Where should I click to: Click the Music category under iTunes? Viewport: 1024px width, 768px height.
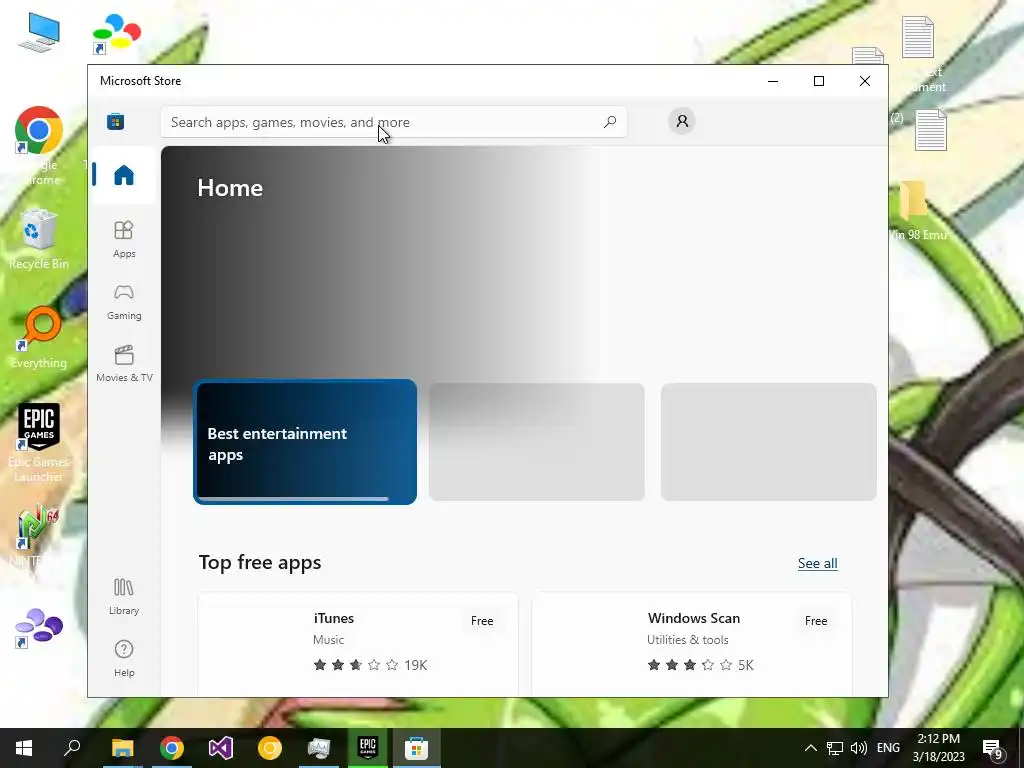[328, 640]
